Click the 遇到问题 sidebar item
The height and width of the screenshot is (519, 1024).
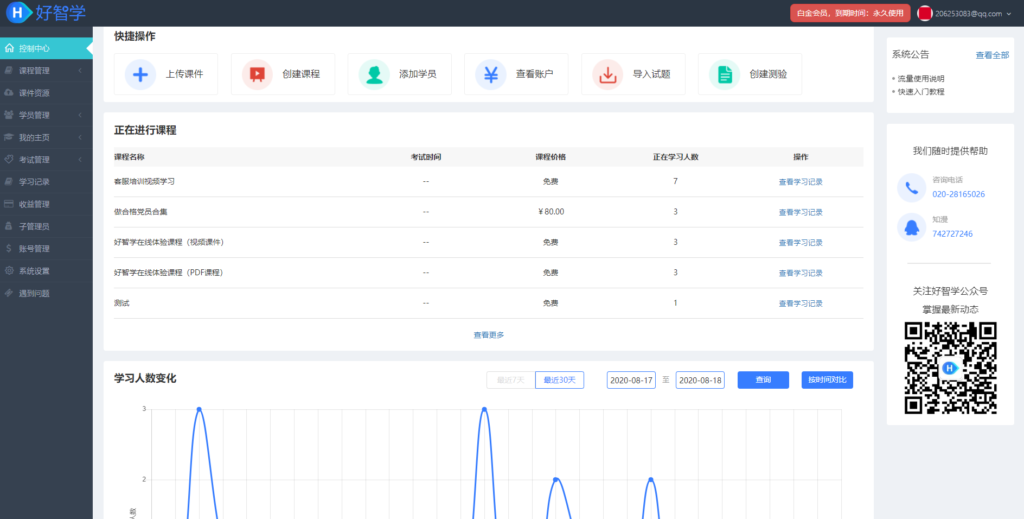pyautogui.click(x=46, y=293)
